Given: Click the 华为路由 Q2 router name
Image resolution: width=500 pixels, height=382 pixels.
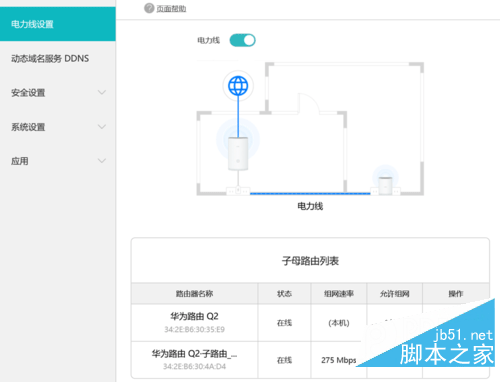Looking at the screenshot, I should click(194, 316).
